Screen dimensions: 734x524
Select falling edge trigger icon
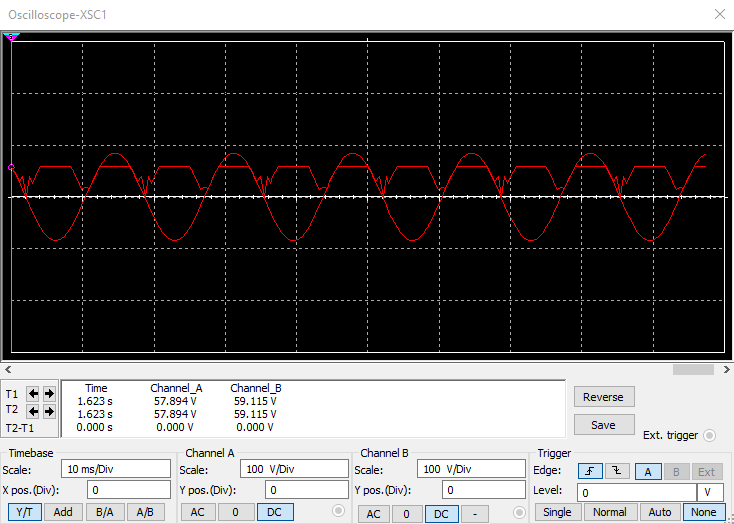pyautogui.click(x=617, y=471)
